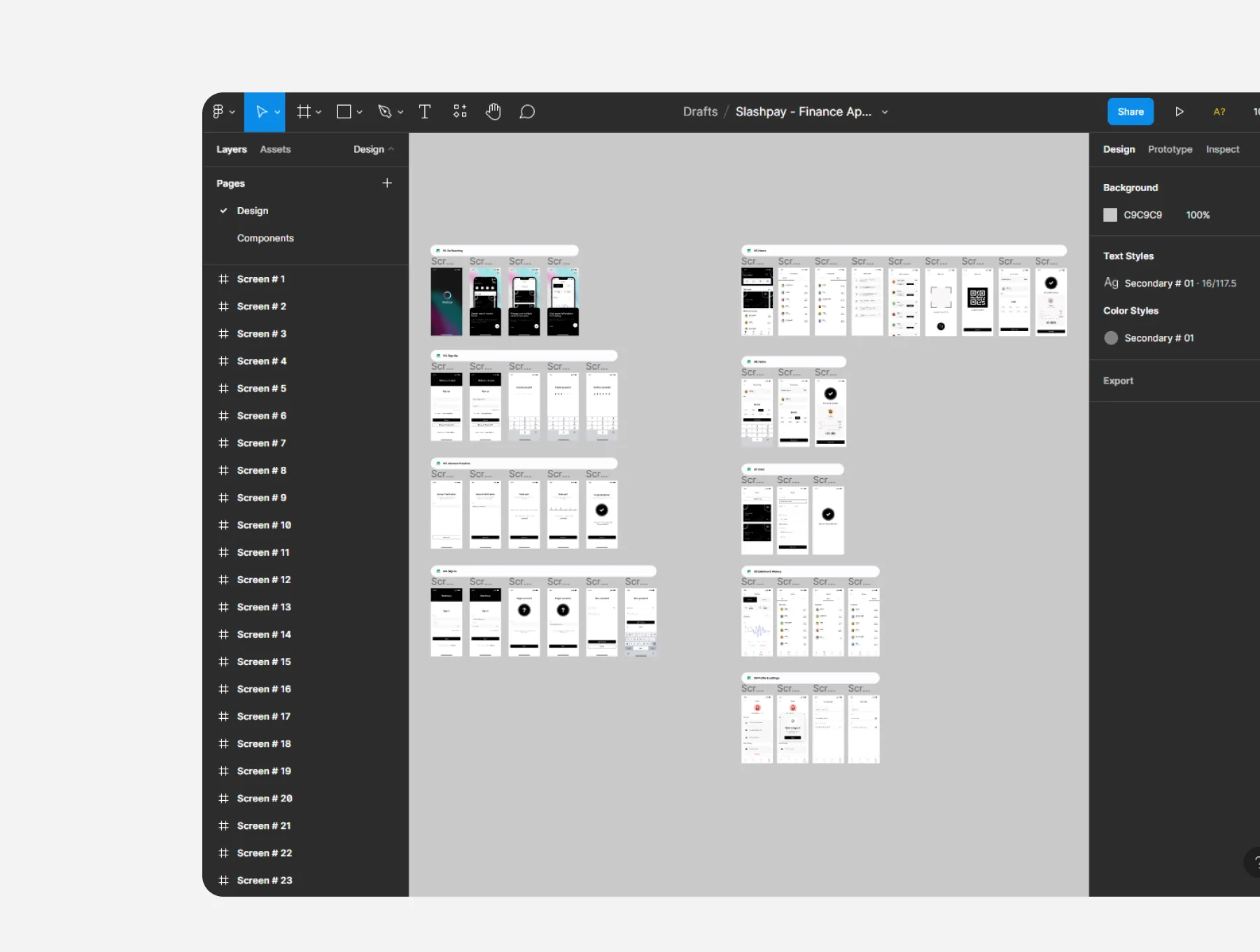Viewport: 1260px width, 952px height.
Task: Select the Hand tool
Action: click(493, 112)
